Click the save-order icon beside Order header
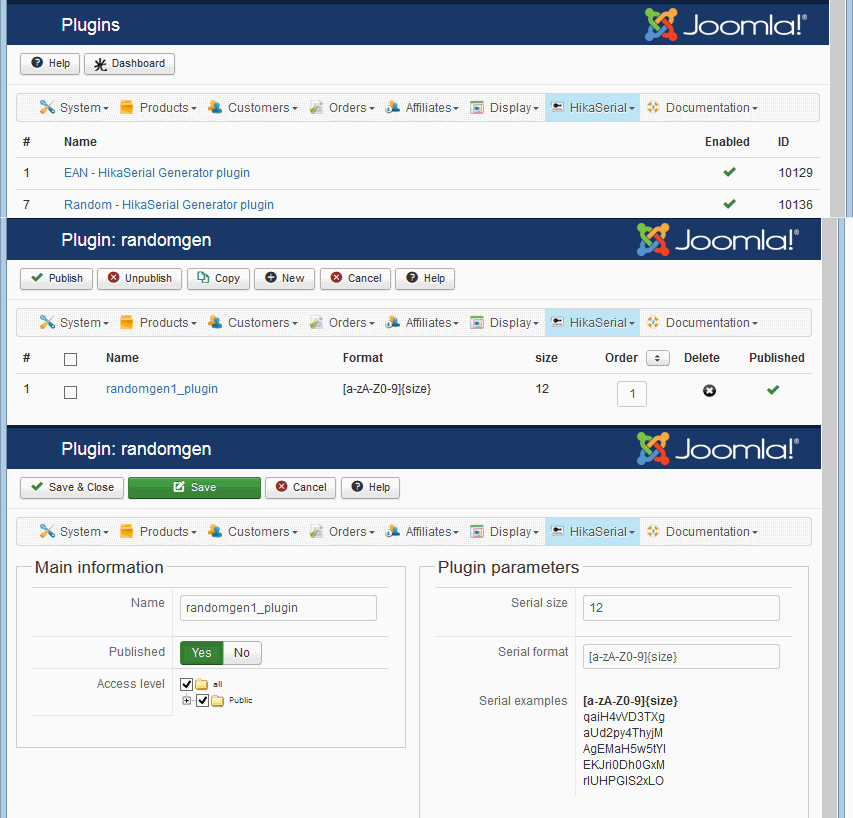Screen dimensions: 853x818 click(x=658, y=358)
